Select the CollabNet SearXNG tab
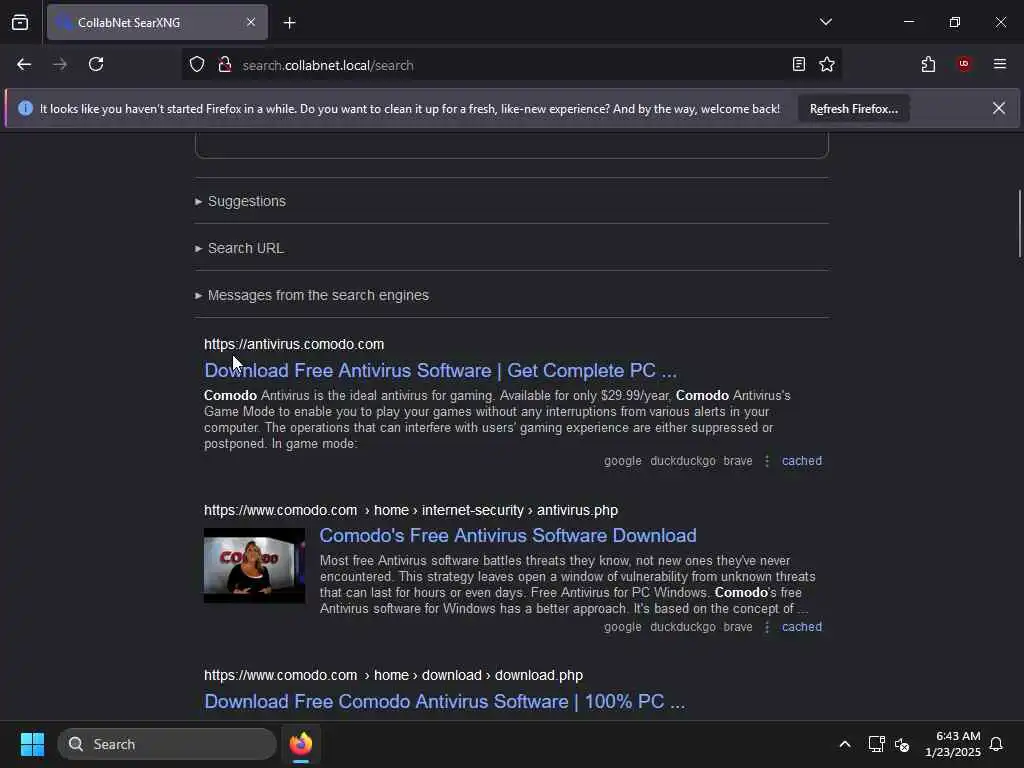The width and height of the screenshot is (1024, 768). (x=157, y=22)
